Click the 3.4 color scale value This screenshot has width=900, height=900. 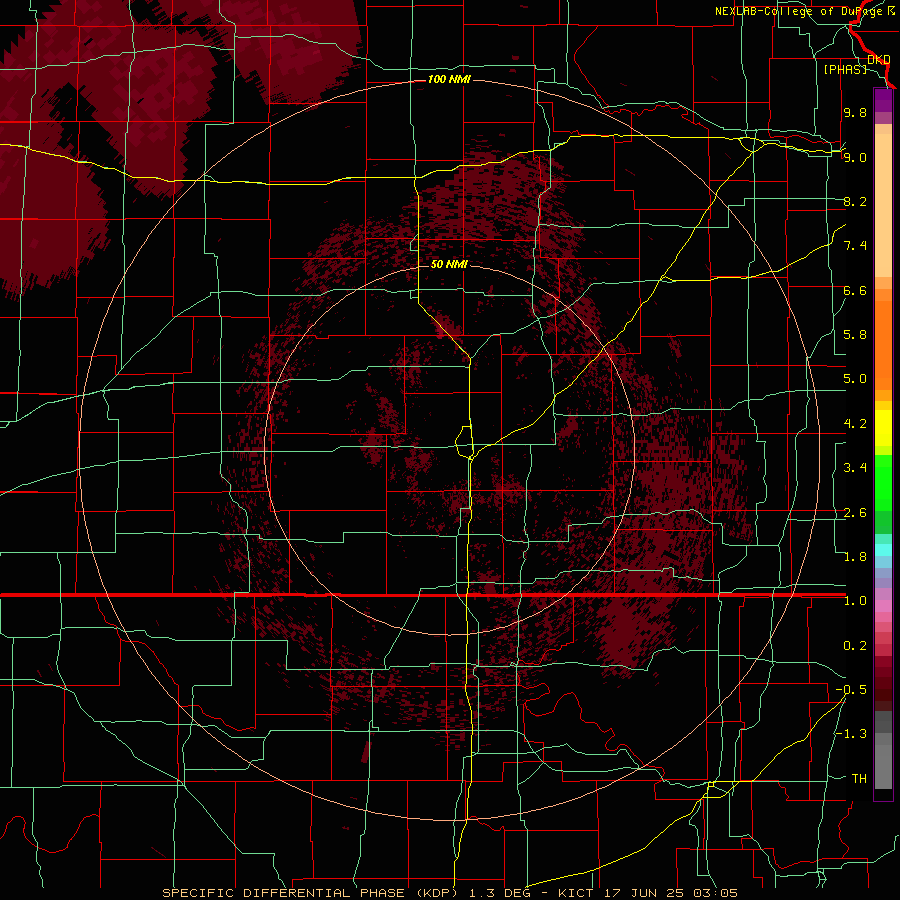tap(855, 468)
